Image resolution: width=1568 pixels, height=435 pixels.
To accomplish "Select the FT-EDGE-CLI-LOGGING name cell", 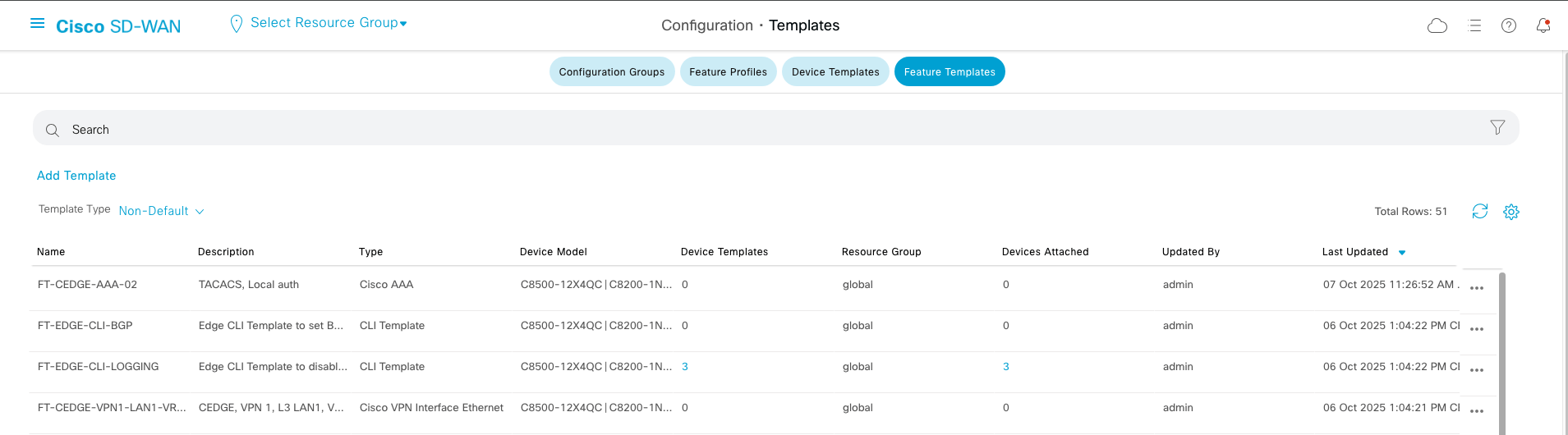I will click(99, 367).
